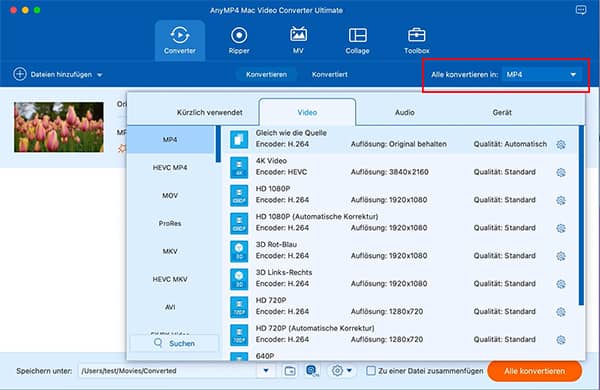
Task: Open settings gear for HD 1080P preset
Action: [561, 200]
